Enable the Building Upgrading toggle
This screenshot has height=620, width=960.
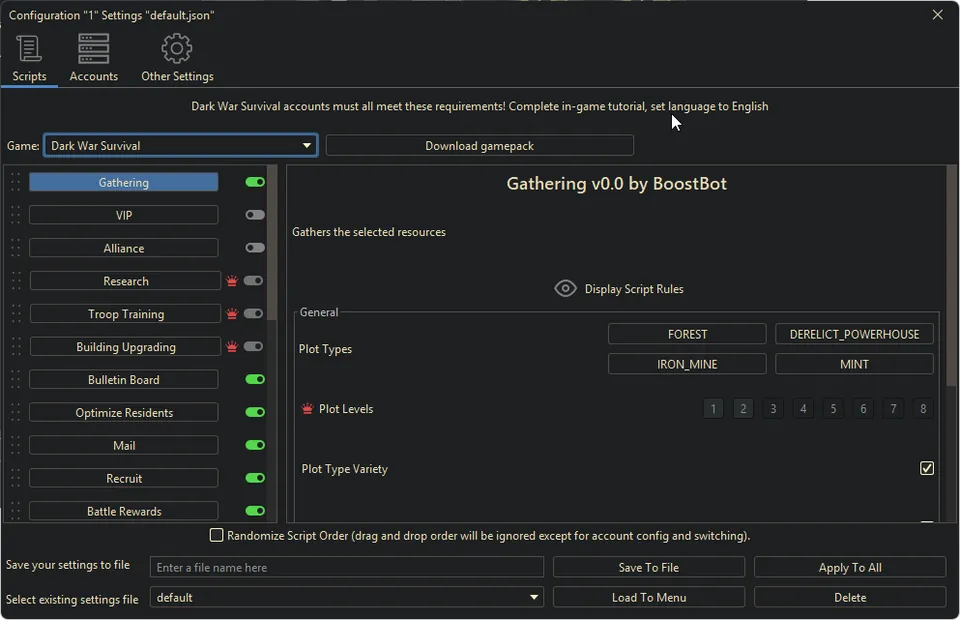coord(253,346)
